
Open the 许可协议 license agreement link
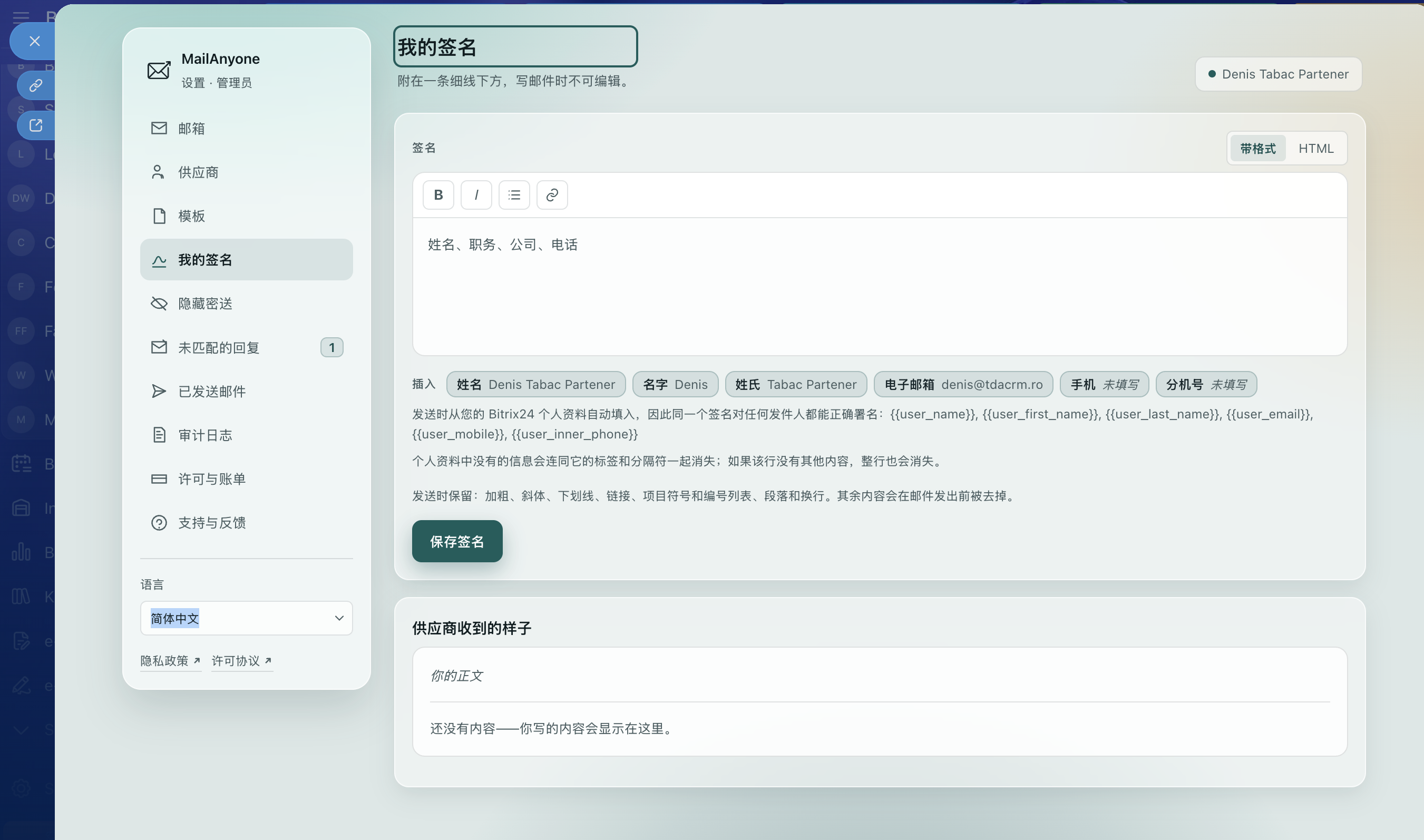242,661
